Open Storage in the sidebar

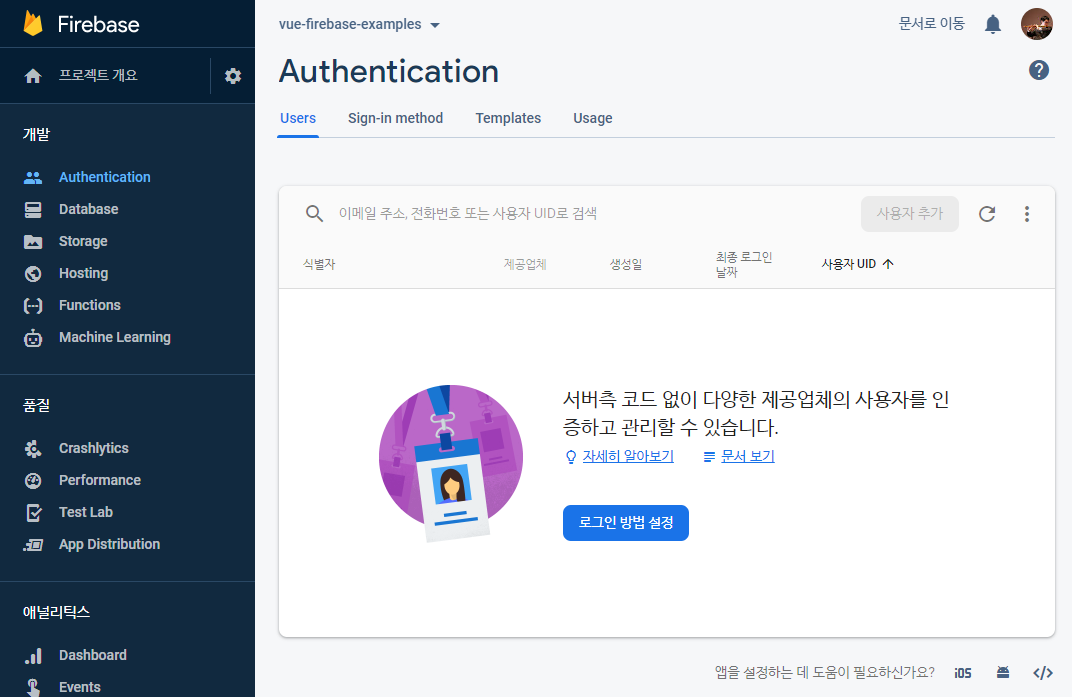pyautogui.click(x=83, y=241)
